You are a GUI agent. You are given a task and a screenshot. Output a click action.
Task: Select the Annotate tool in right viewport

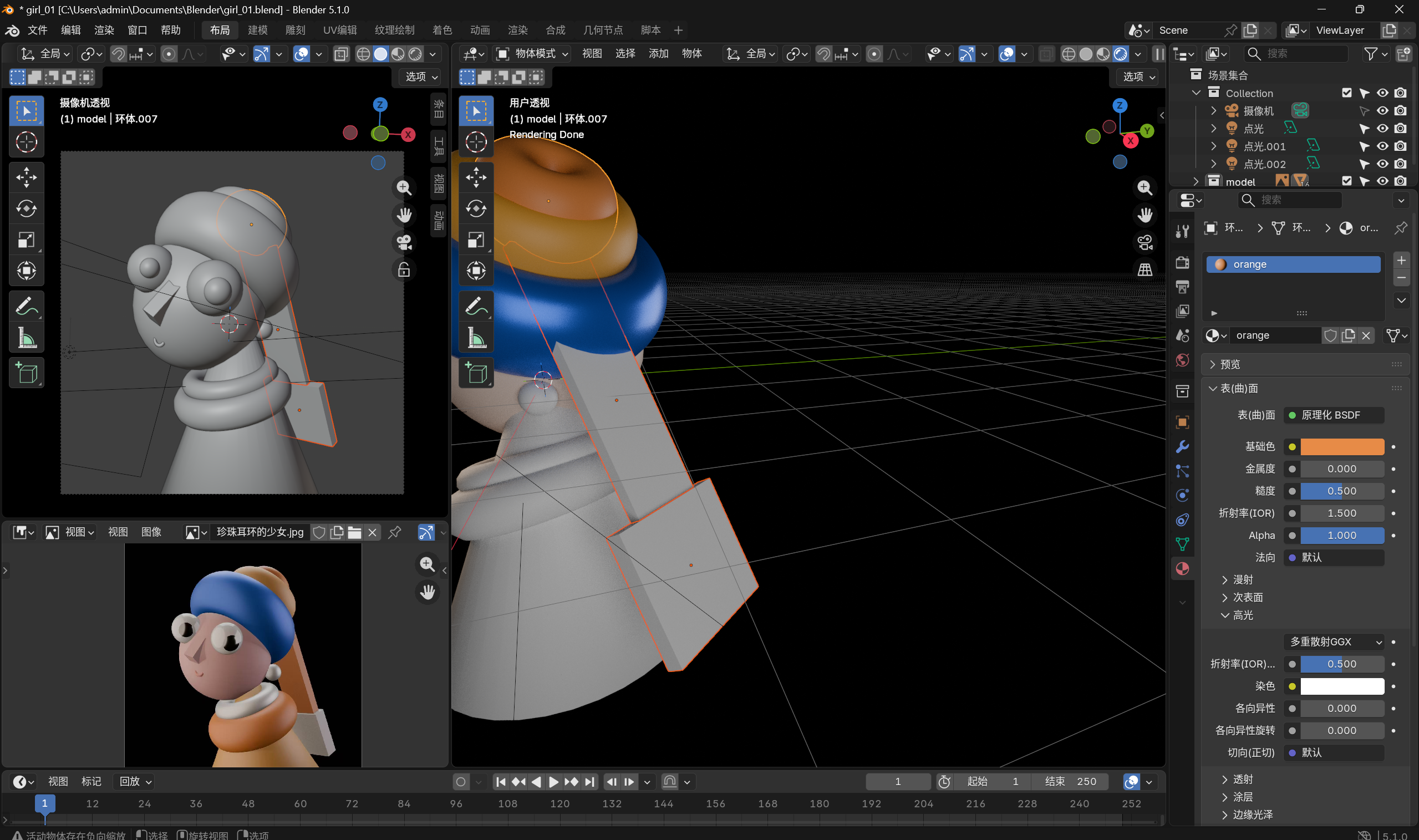[476, 307]
